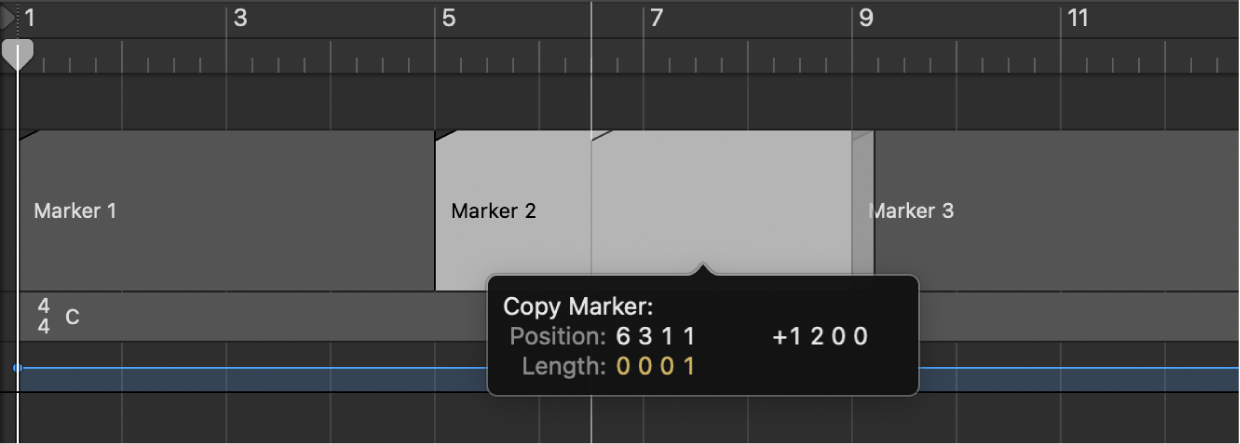Click the 4/4 time signature
This screenshot has width=1240, height=444.
(44, 316)
